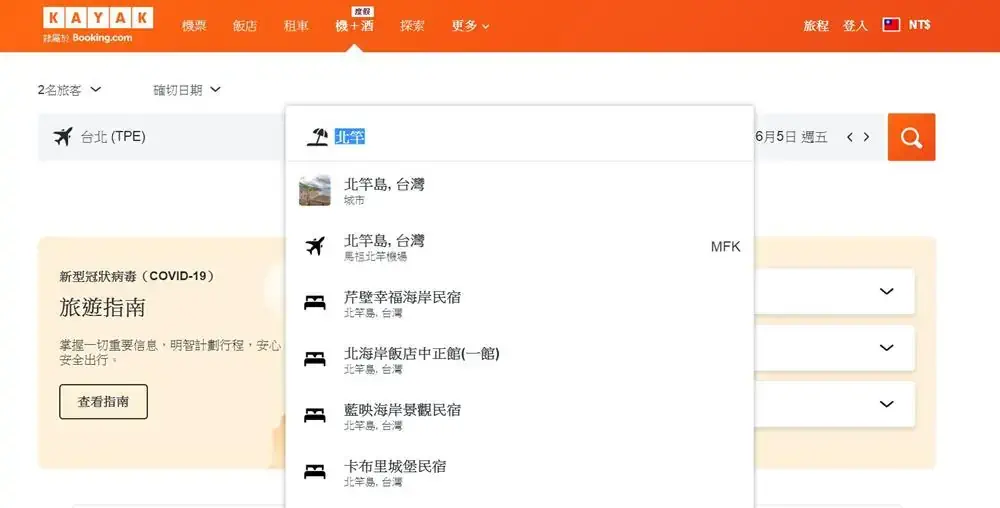The image size is (1000, 508).
Task: Click 登入 to sign in
Action: (x=855, y=25)
